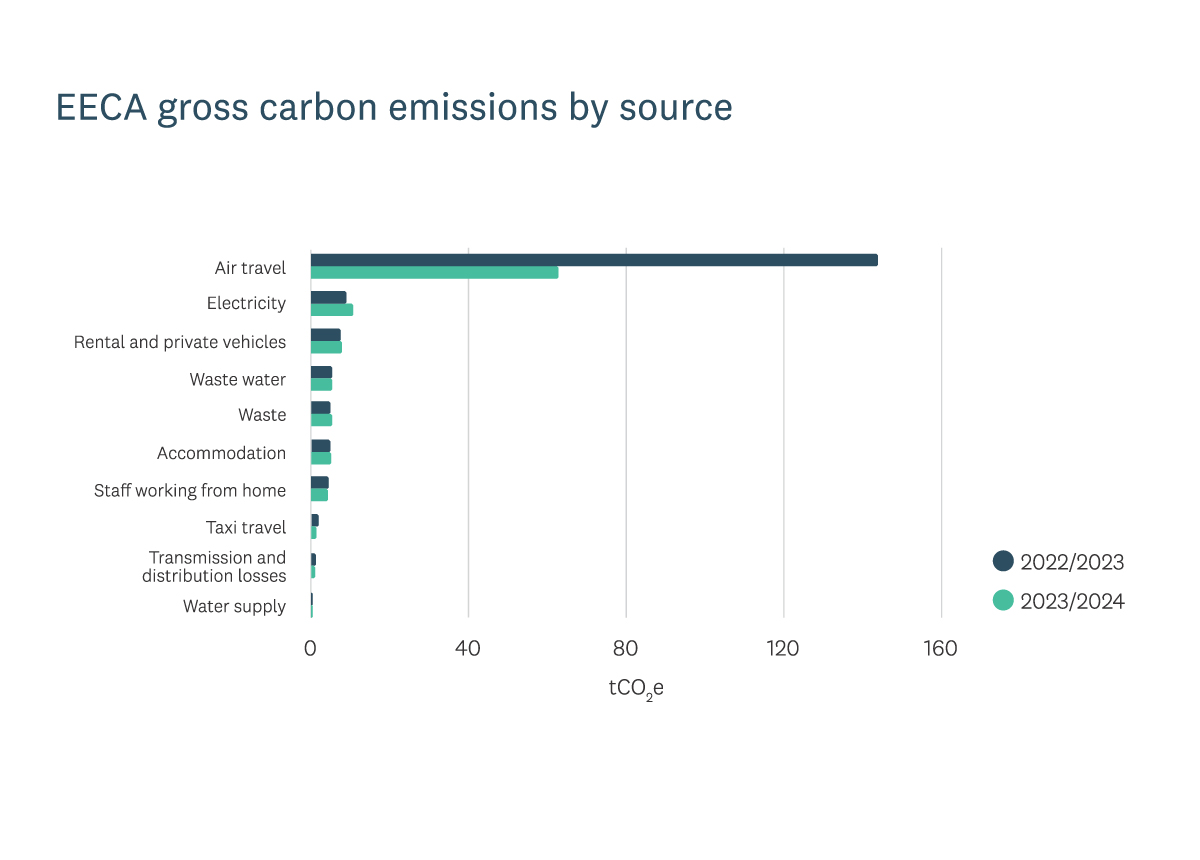Viewport: 1200px width, 860px height.
Task: Click the 'Air travel' category label
Action: tap(250, 268)
